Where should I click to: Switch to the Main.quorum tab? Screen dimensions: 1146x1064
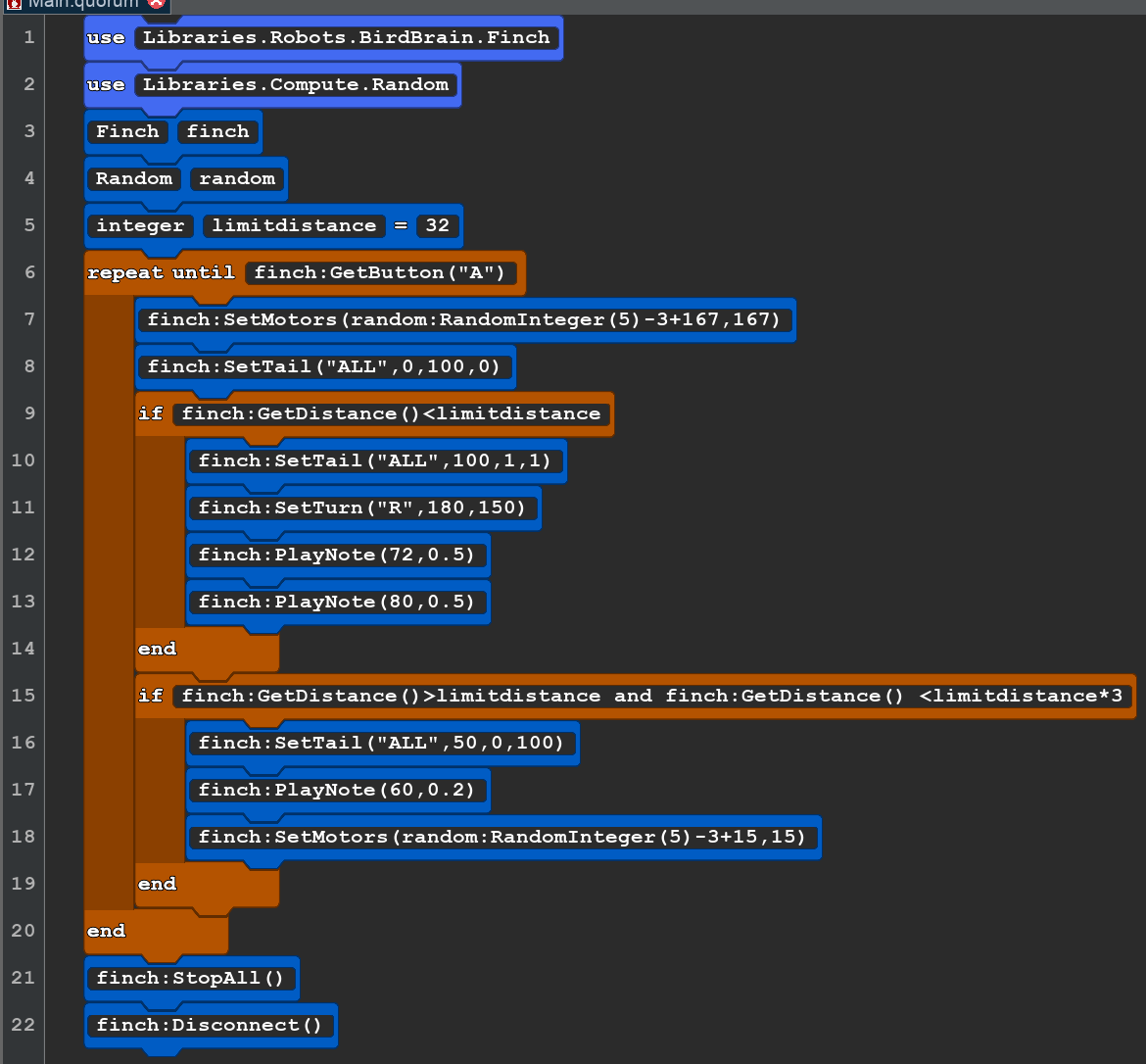click(83, 4)
